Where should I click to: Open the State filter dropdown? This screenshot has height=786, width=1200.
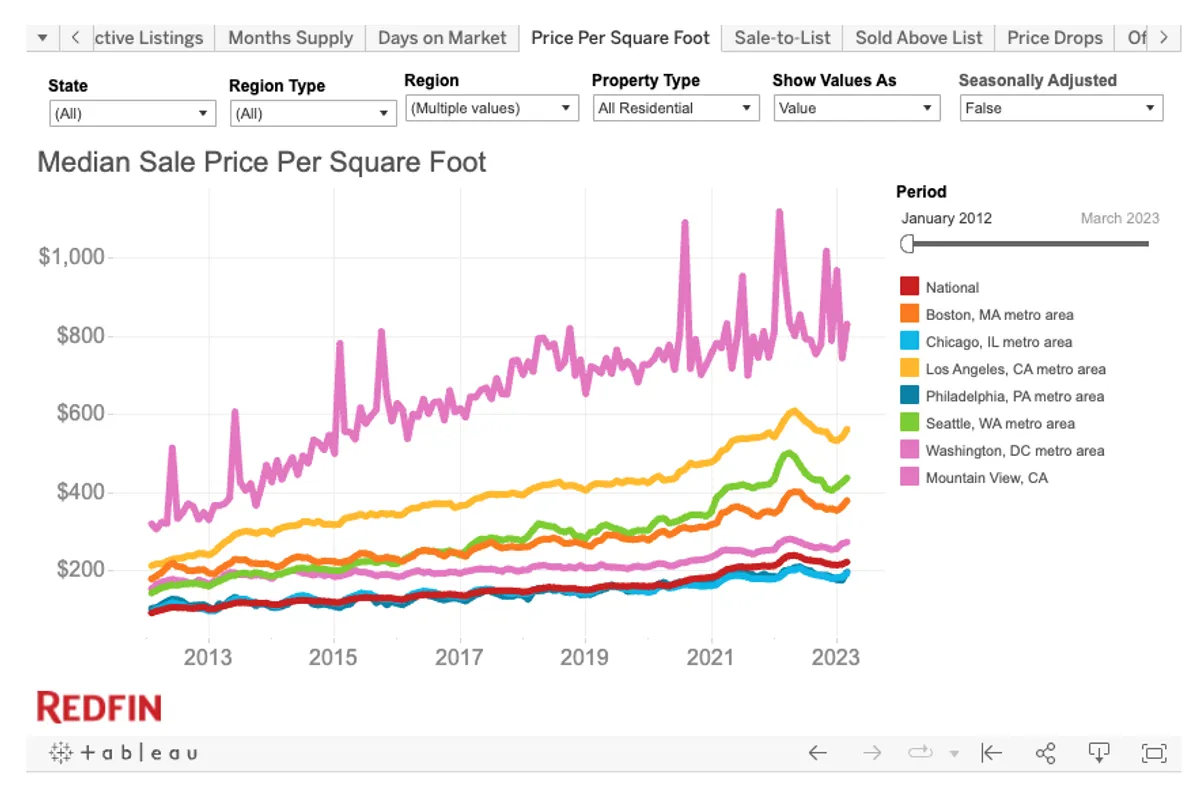[x=132, y=113]
